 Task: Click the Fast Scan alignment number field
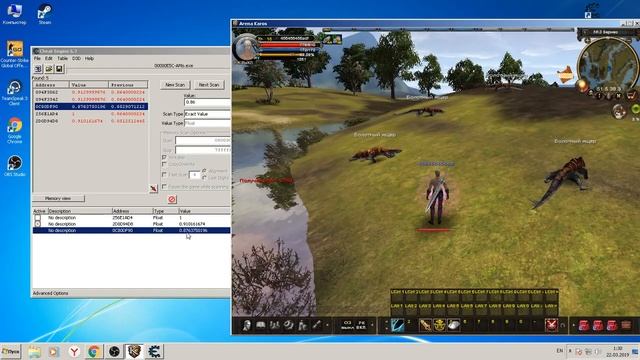pos(195,175)
